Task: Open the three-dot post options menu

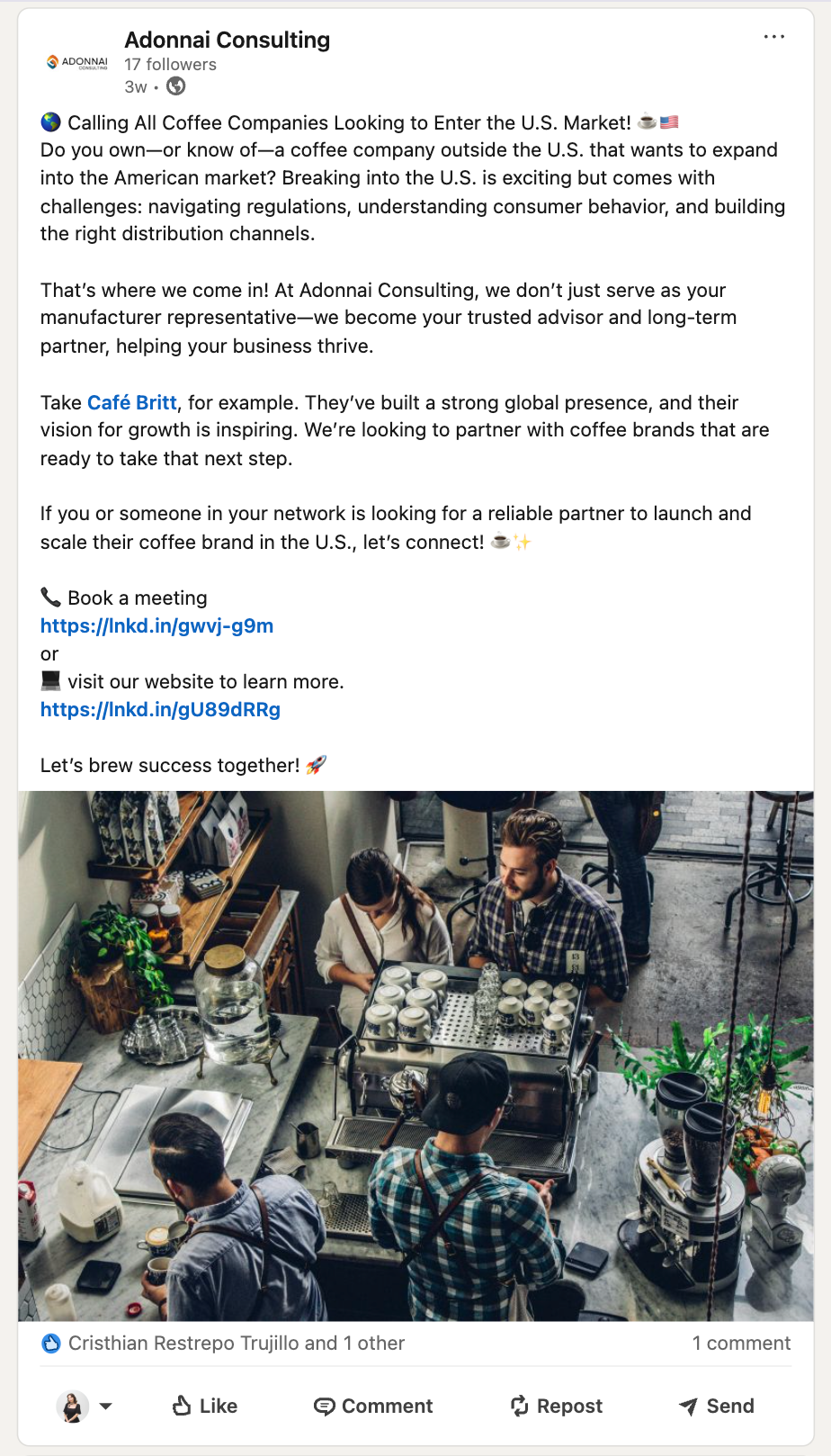Action: click(773, 37)
